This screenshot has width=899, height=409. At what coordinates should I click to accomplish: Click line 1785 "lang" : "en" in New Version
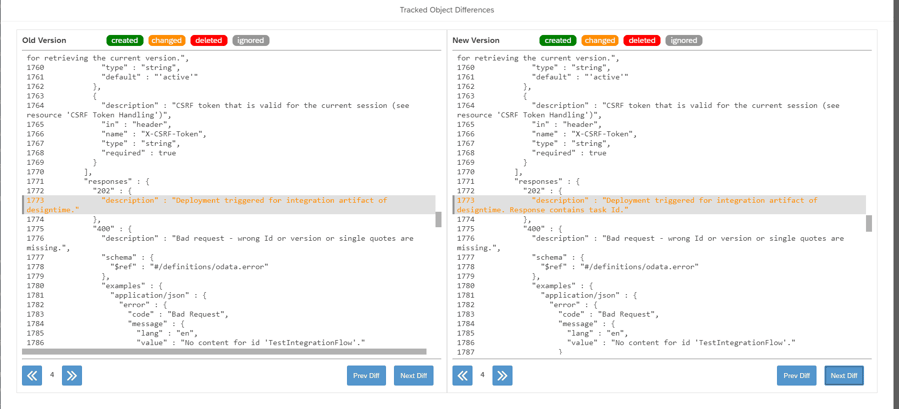[x=598, y=333]
